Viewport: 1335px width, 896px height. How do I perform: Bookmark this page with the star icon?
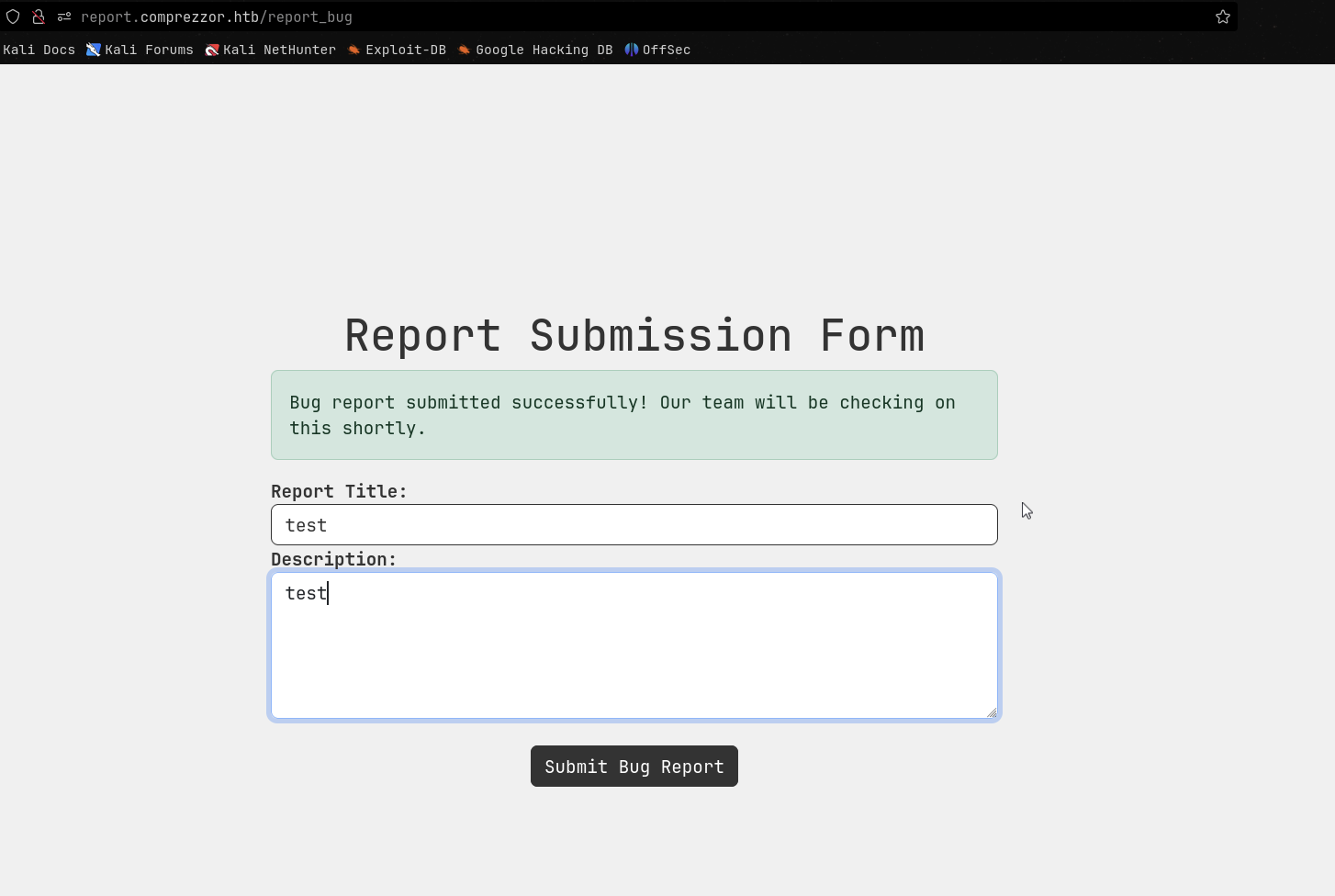pos(1222,17)
